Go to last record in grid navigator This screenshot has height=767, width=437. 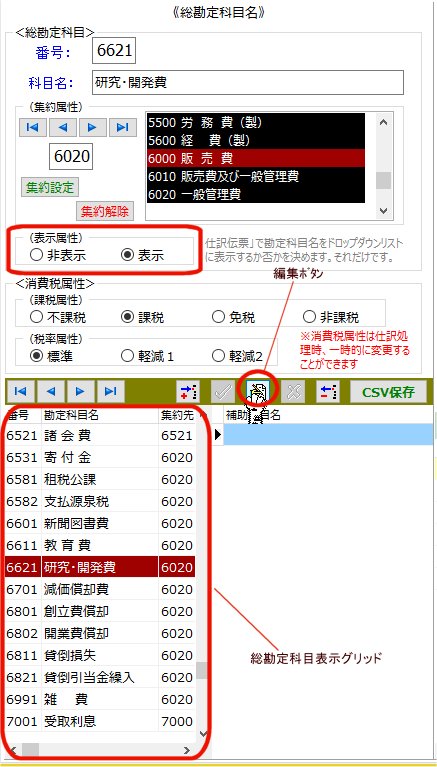111,391
